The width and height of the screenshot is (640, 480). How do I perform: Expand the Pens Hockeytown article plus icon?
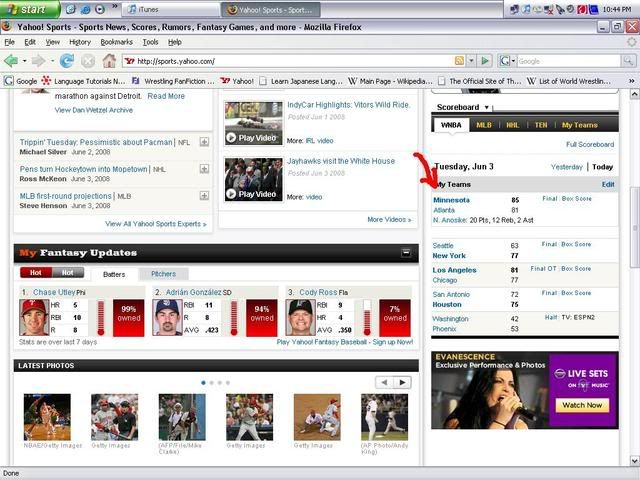coord(204,169)
